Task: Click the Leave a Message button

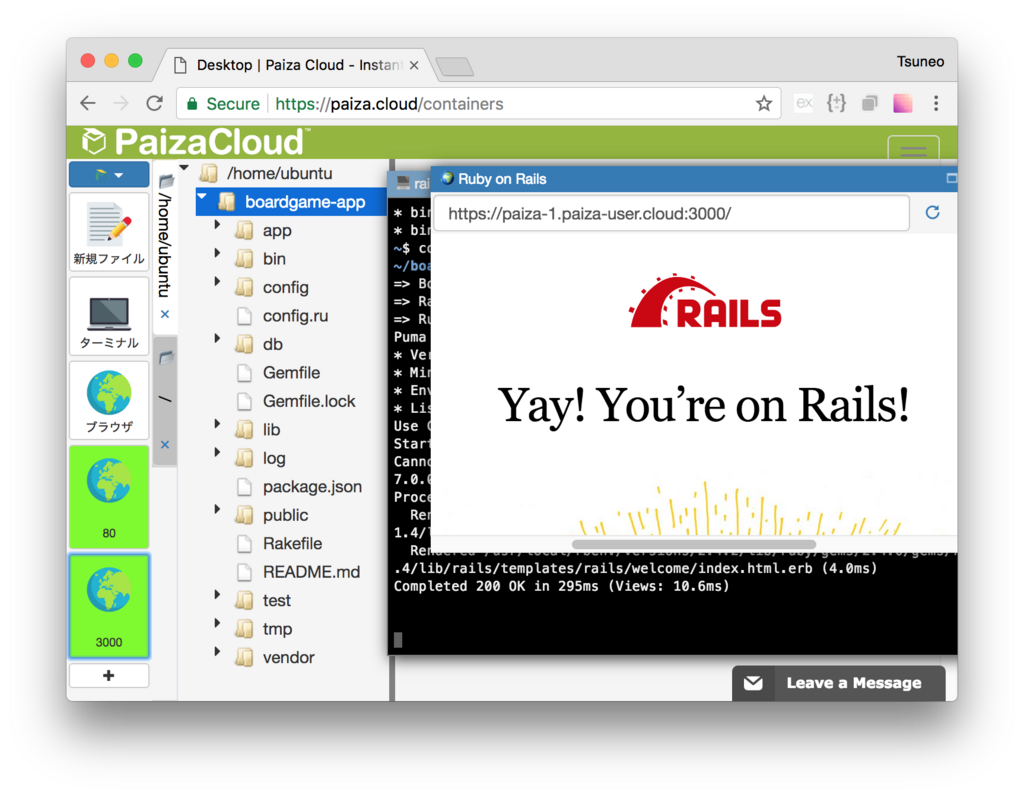Action: click(839, 683)
